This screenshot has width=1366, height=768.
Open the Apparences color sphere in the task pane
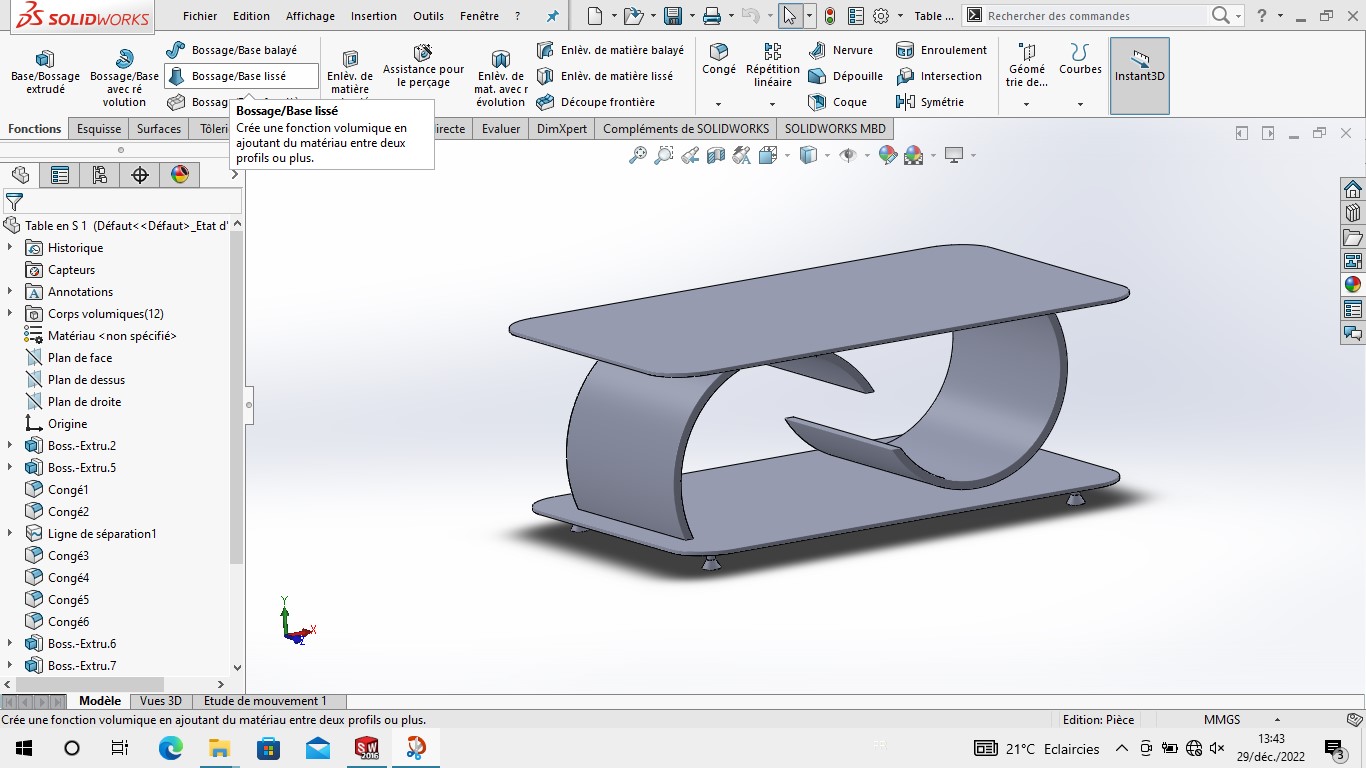pyautogui.click(x=1353, y=284)
